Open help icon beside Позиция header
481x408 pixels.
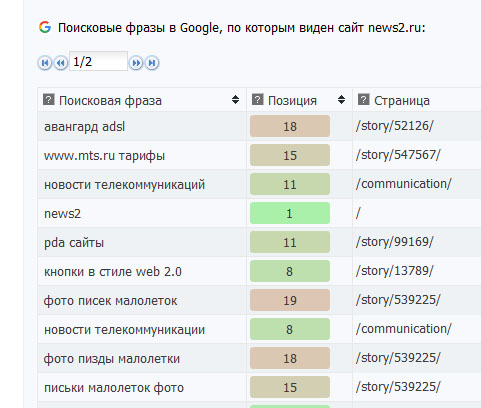tap(258, 99)
